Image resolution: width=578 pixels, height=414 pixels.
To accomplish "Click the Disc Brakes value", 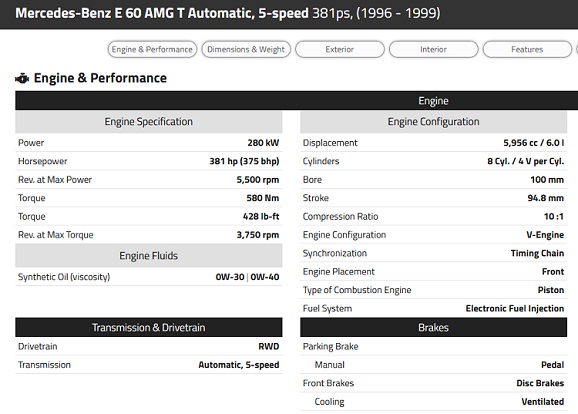I will pos(540,383).
